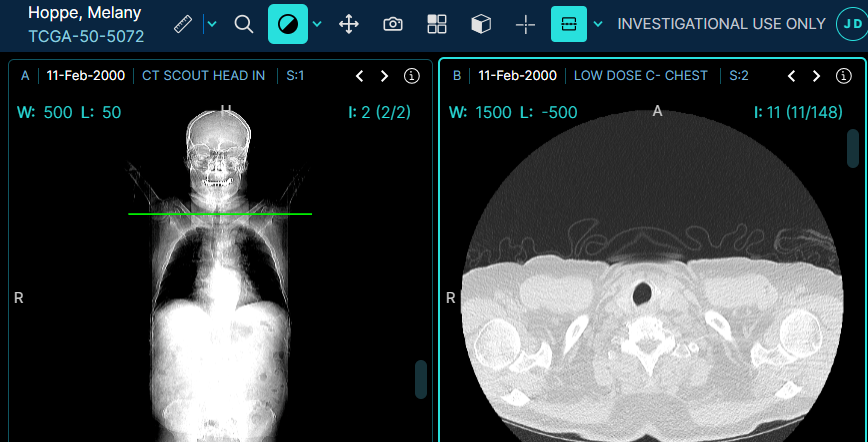Click image index I: 11 (11/148)
The width and height of the screenshot is (868, 442).
[798, 112]
